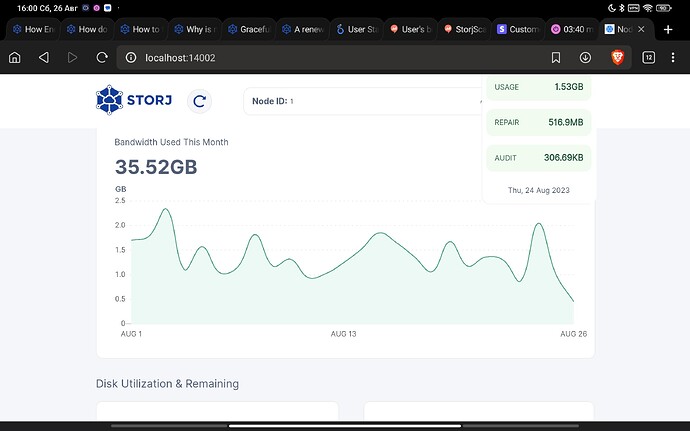Click the Storj logo in the header
The image size is (690, 431).
135,100
